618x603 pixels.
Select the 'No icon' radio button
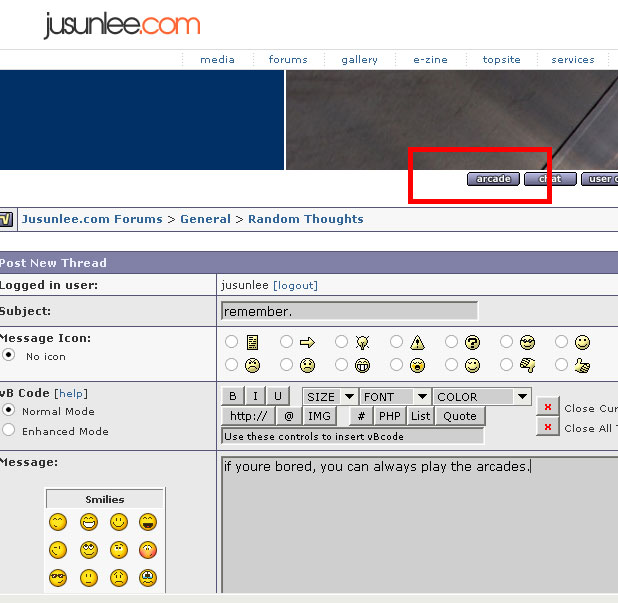tap(9, 355)
